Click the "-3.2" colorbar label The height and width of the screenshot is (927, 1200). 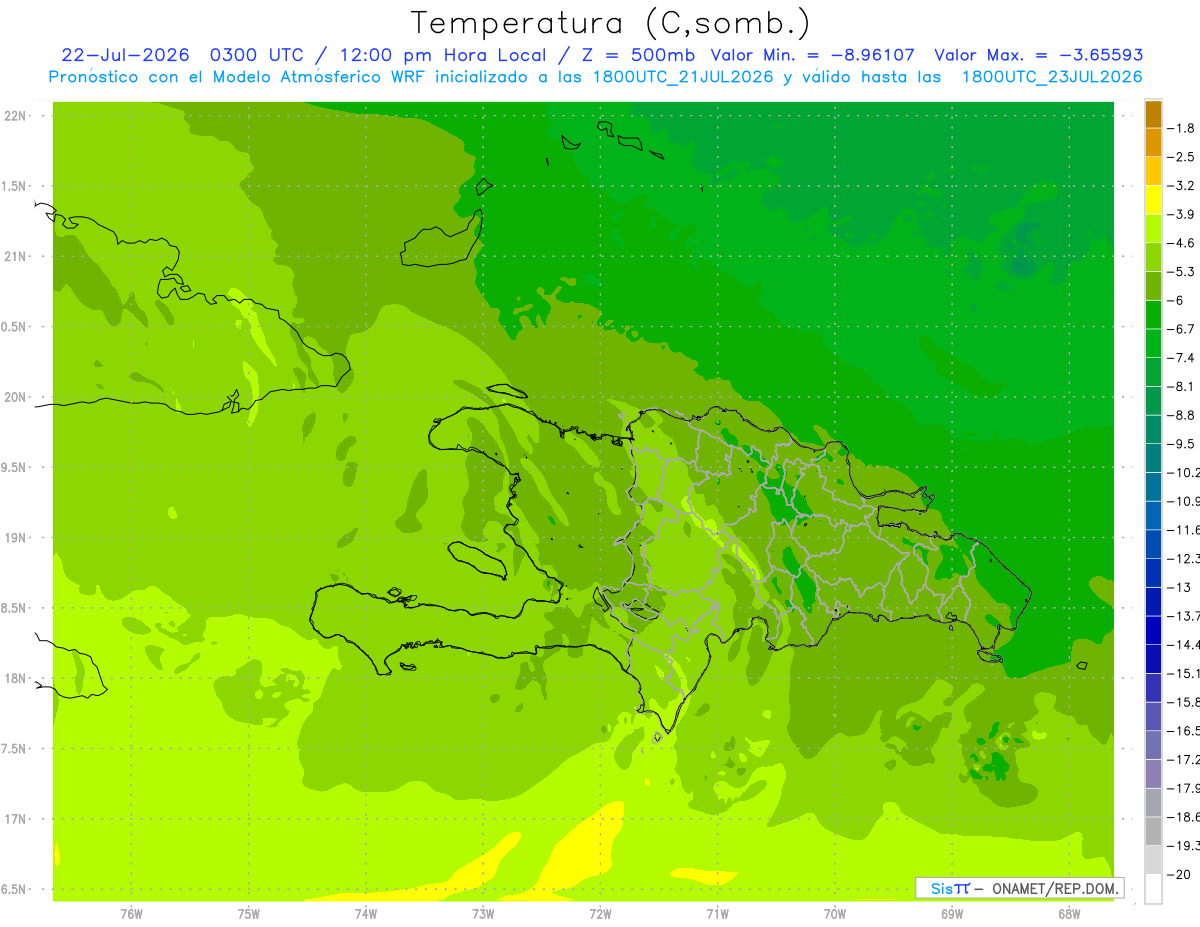(1182, 186)
